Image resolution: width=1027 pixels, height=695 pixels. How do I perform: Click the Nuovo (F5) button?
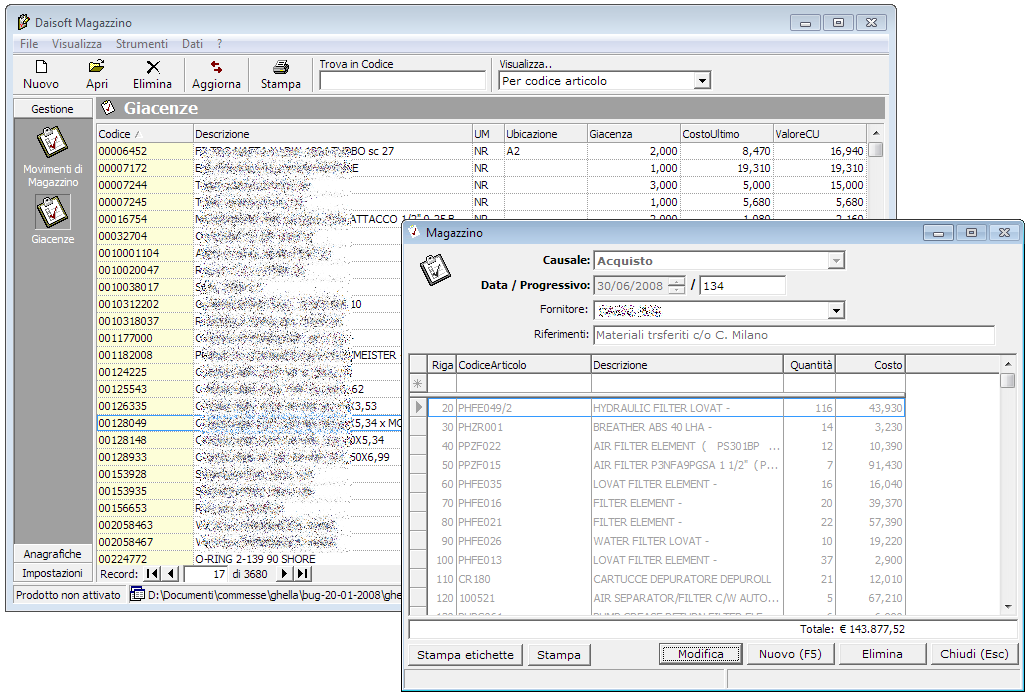point(790,654)
